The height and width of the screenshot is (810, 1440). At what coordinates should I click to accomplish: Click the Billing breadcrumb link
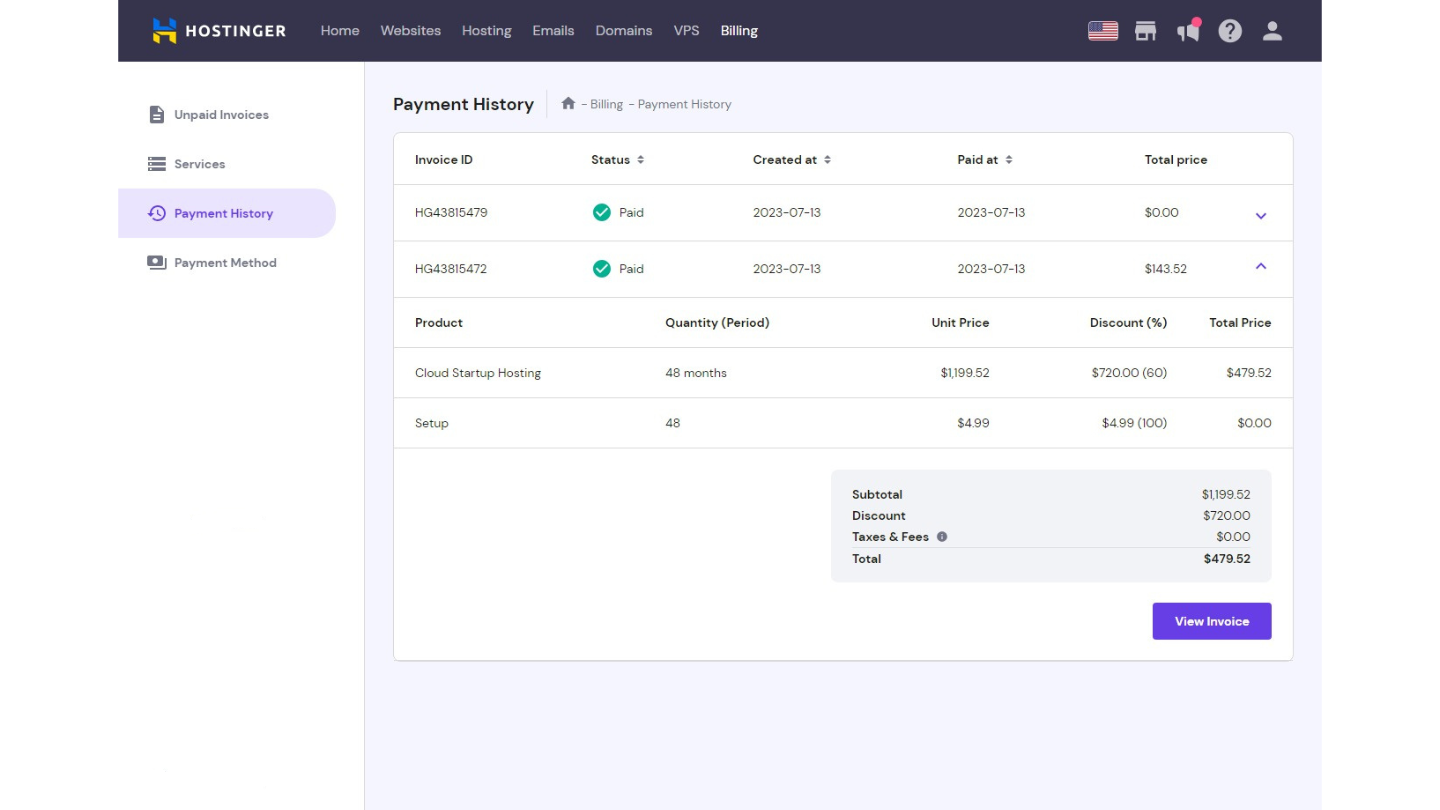point(606,104)
